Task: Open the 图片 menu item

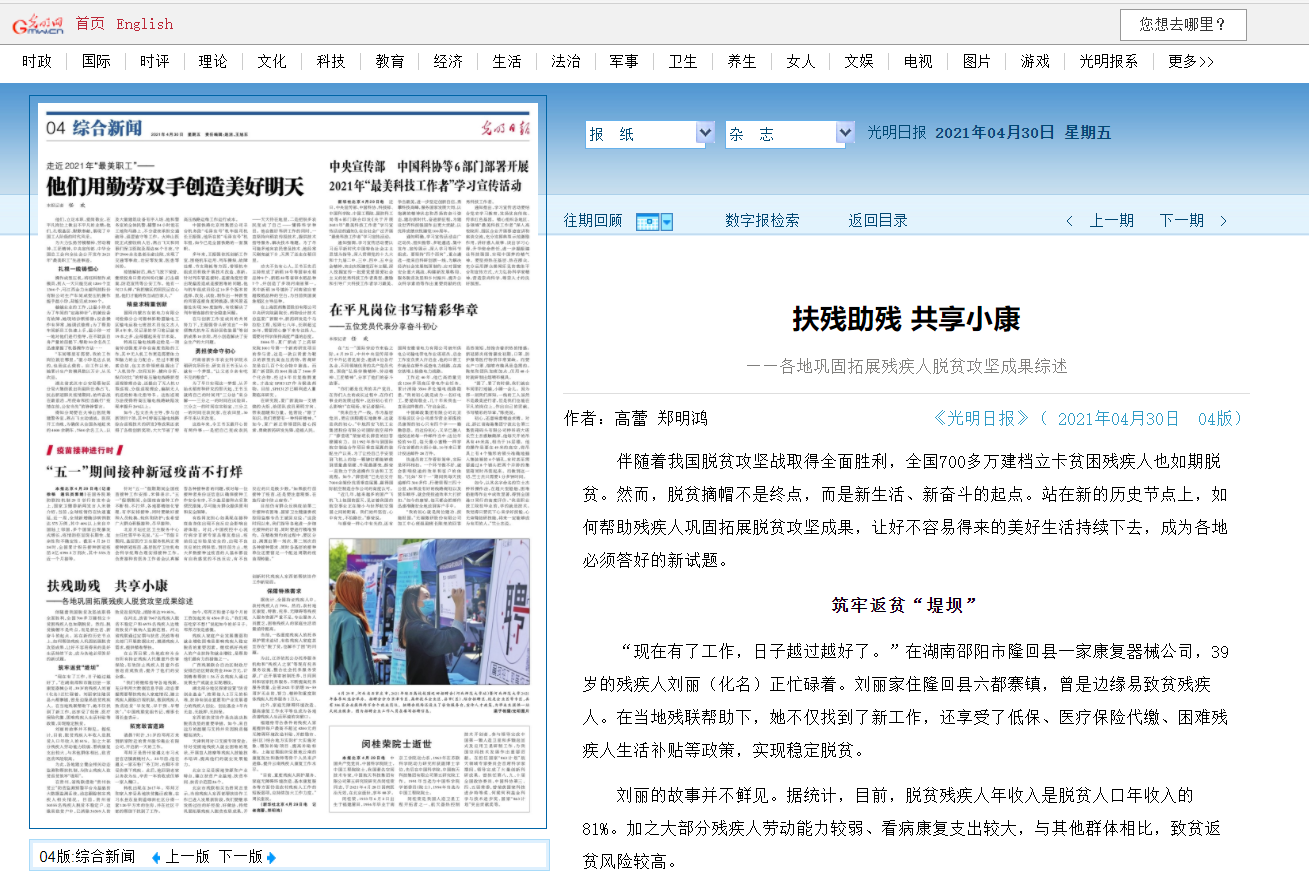Action: pyautogui.click(x=976, y=61)
